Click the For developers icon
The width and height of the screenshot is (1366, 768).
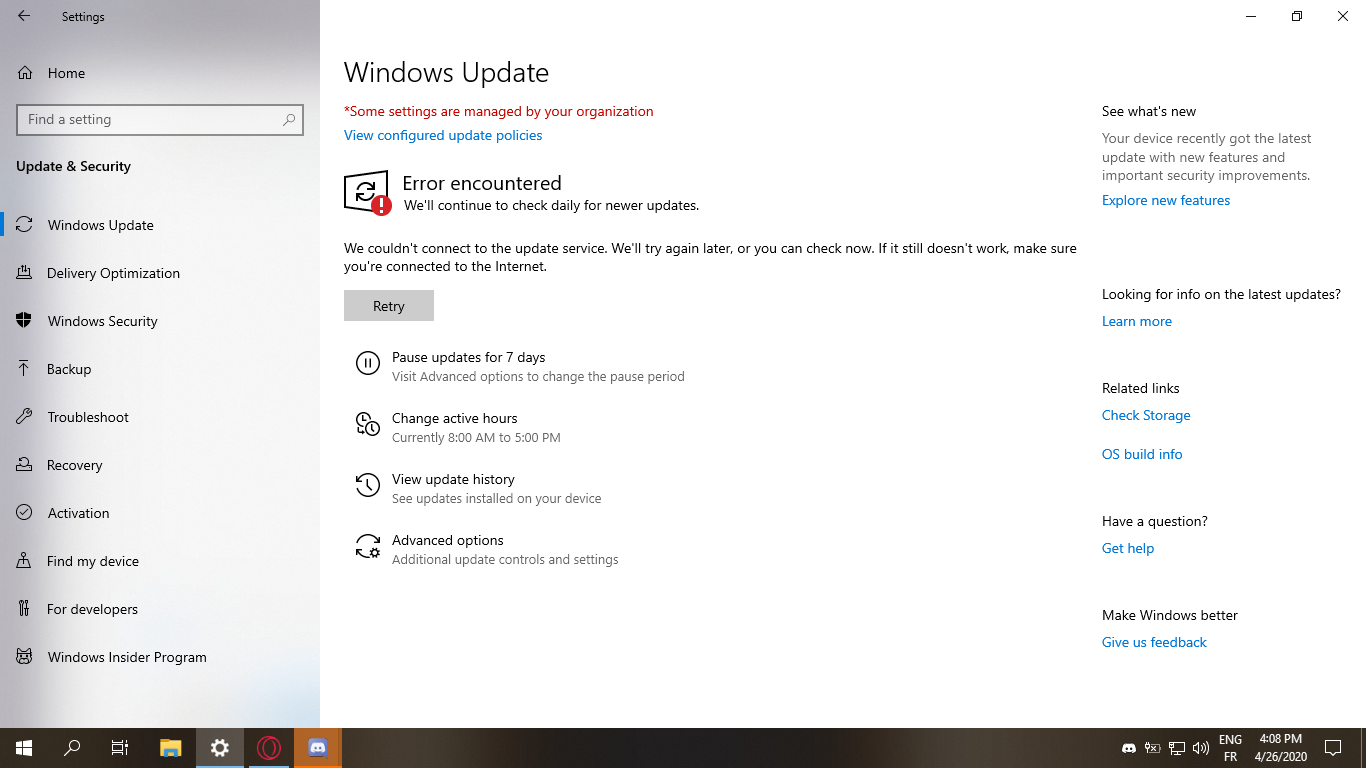click(x=24, y=609)
